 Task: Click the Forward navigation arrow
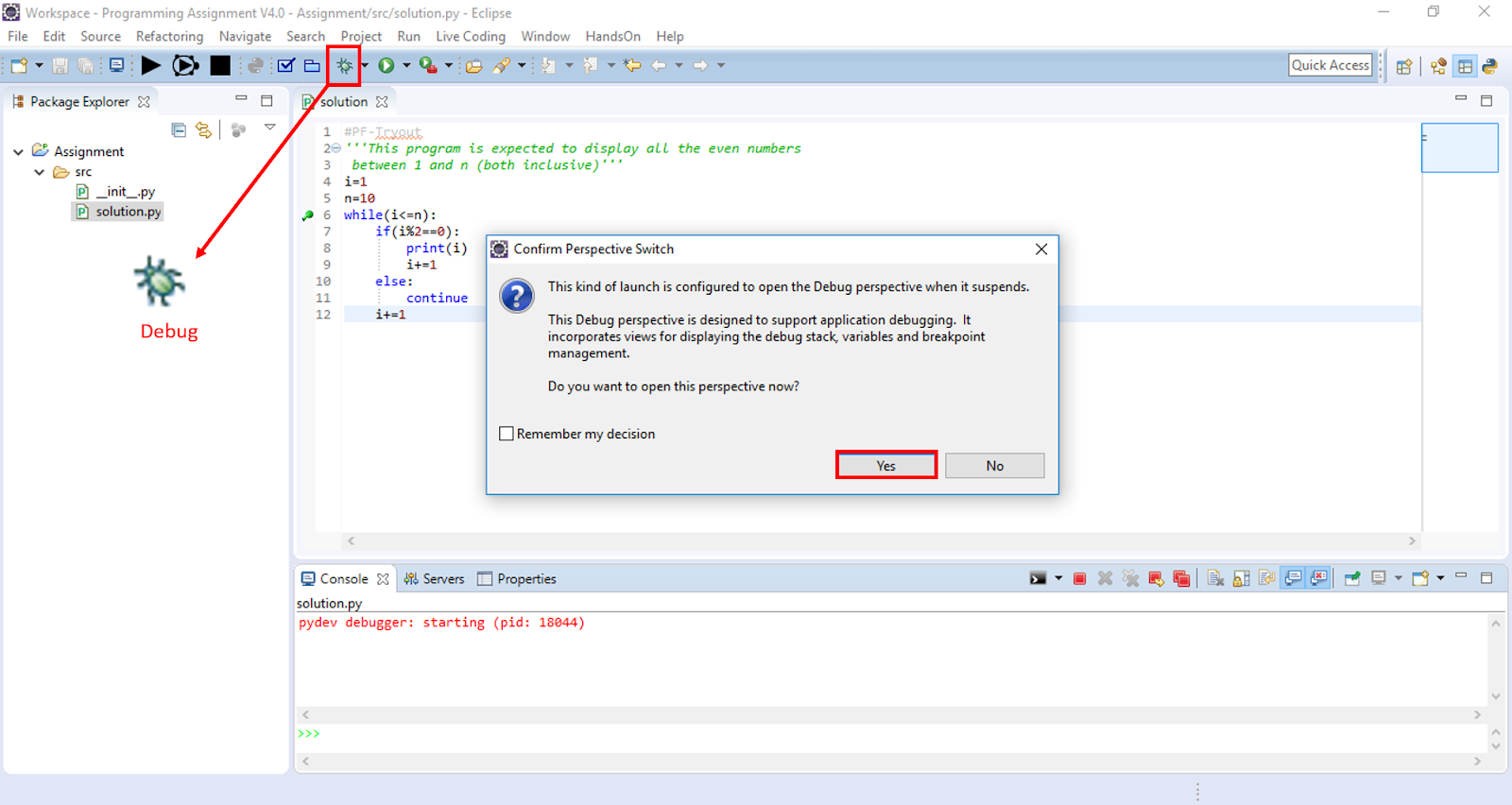(700, 65)
